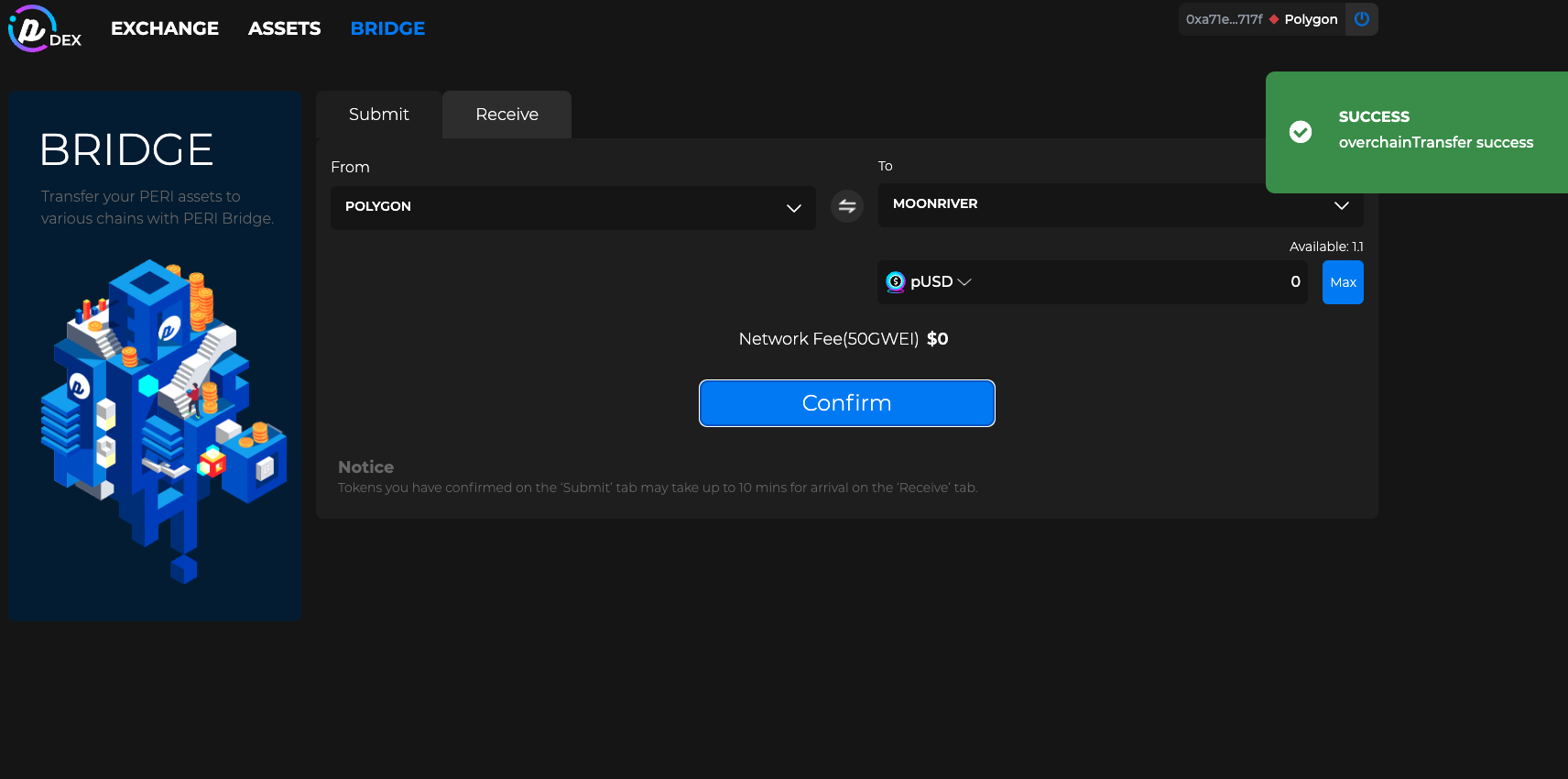This screenshot has height=779, width=1568.
Task: Switch to the Receive tab
Action: 506,115
